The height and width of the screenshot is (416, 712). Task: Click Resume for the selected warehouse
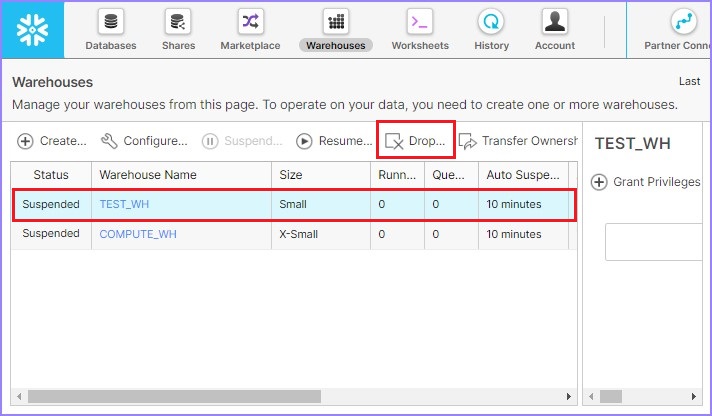(x=334, y=141)
